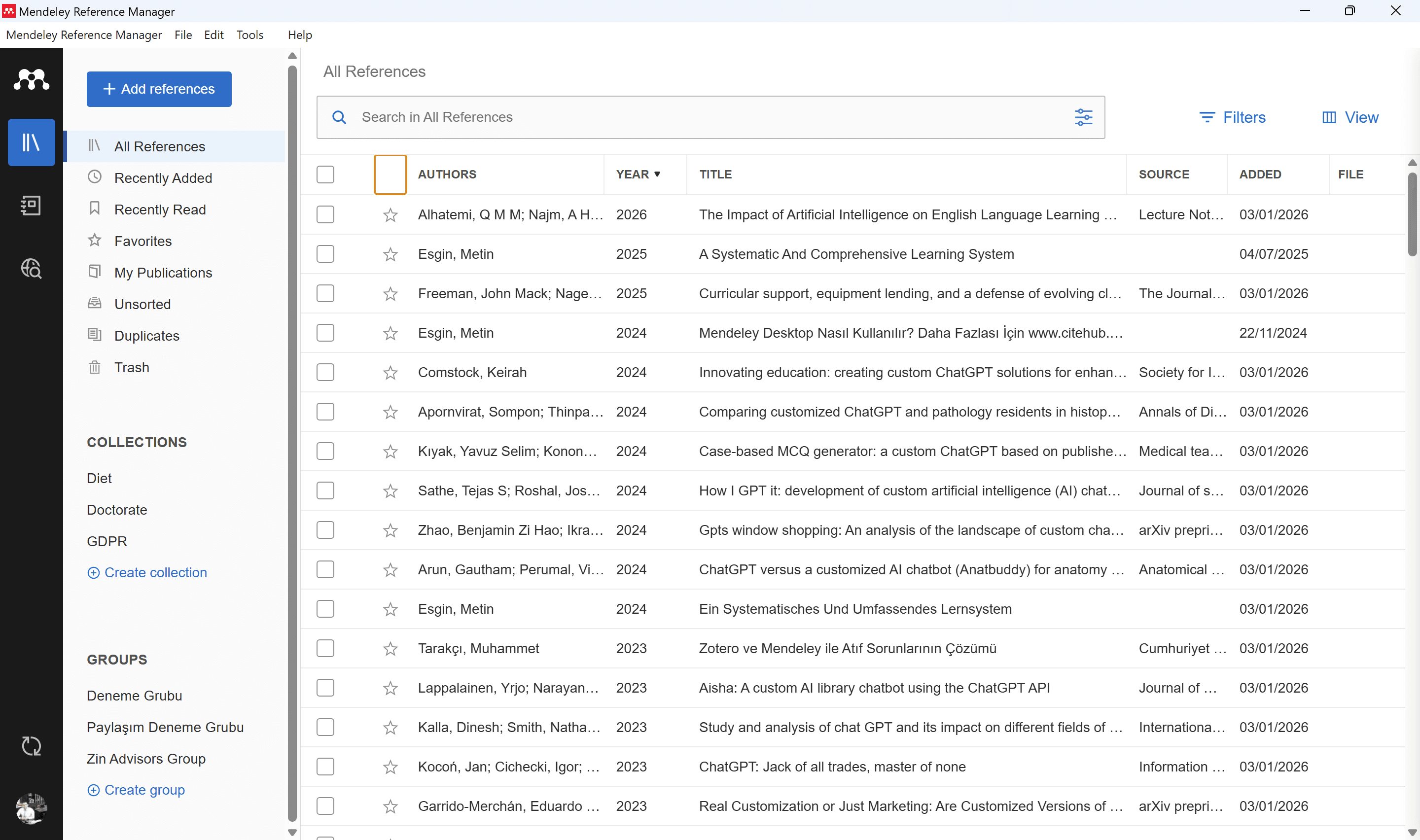Open the Zin Advisors Group
Screen dimensions: 1420x840
tap(146, 759)
